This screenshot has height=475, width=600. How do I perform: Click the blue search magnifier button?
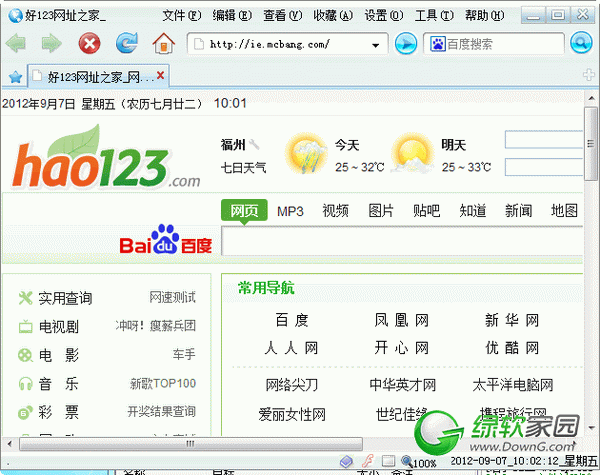coord(581,43)
